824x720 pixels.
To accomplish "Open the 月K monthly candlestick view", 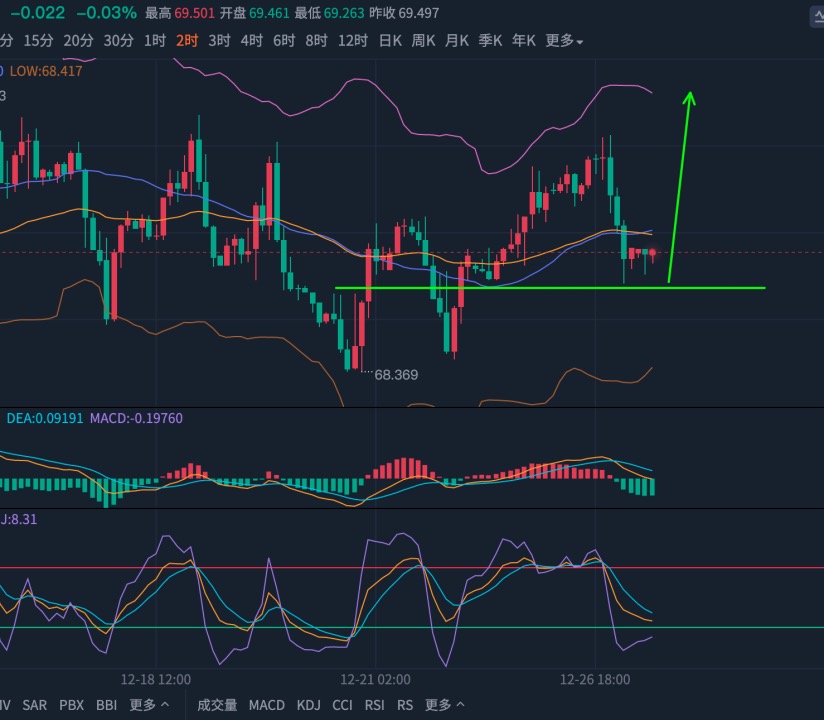I will 457,40.
